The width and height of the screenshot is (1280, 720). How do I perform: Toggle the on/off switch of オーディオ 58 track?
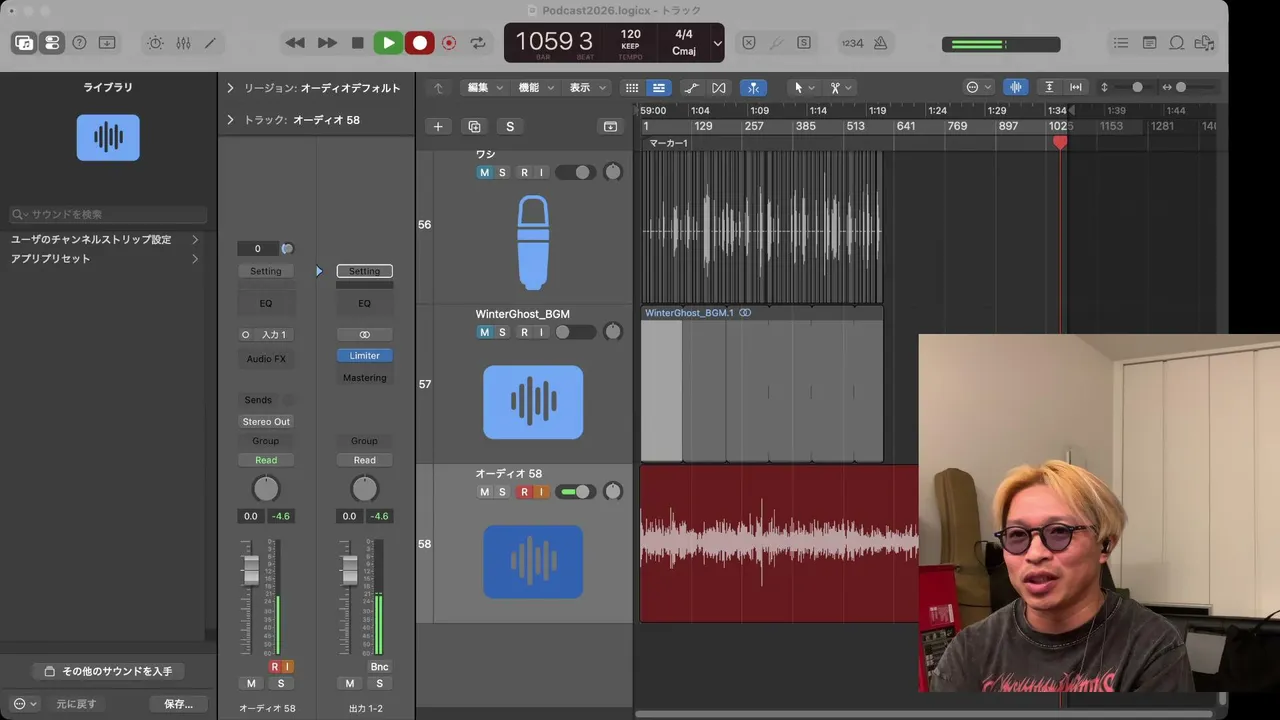575,492
